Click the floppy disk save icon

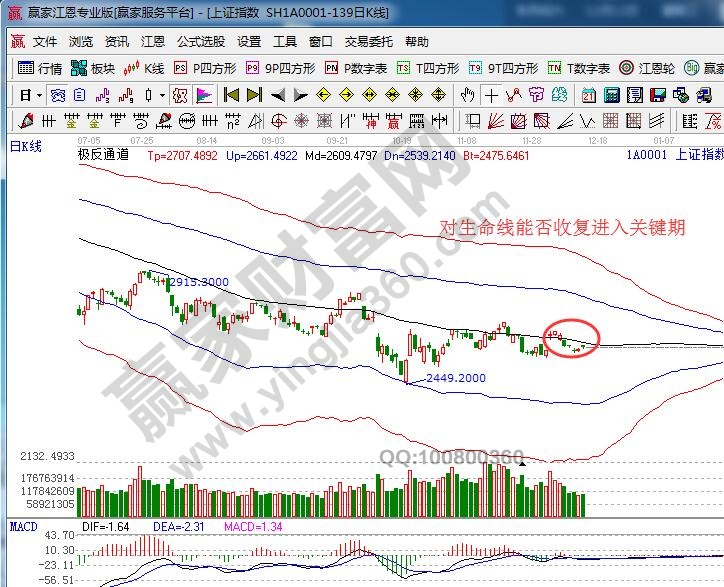click(657, 96)
